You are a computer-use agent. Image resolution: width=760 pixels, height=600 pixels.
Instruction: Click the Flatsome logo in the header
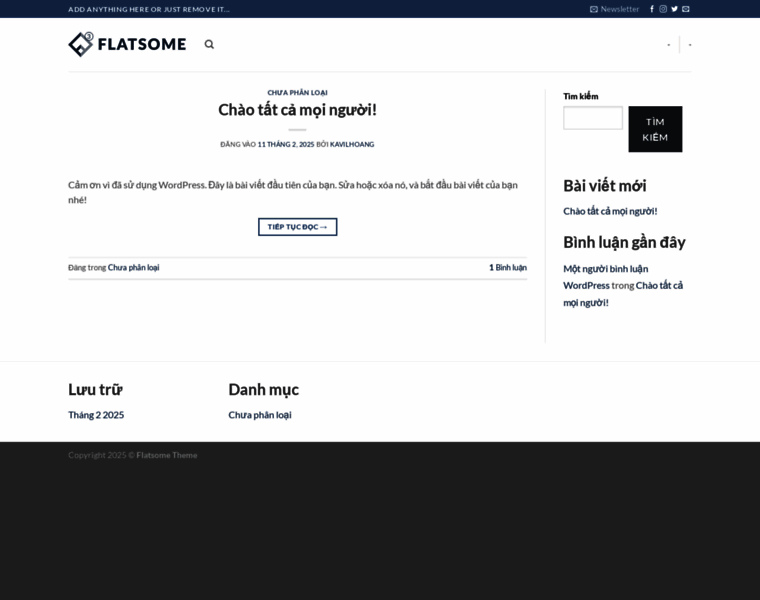[x=127, y=44]
